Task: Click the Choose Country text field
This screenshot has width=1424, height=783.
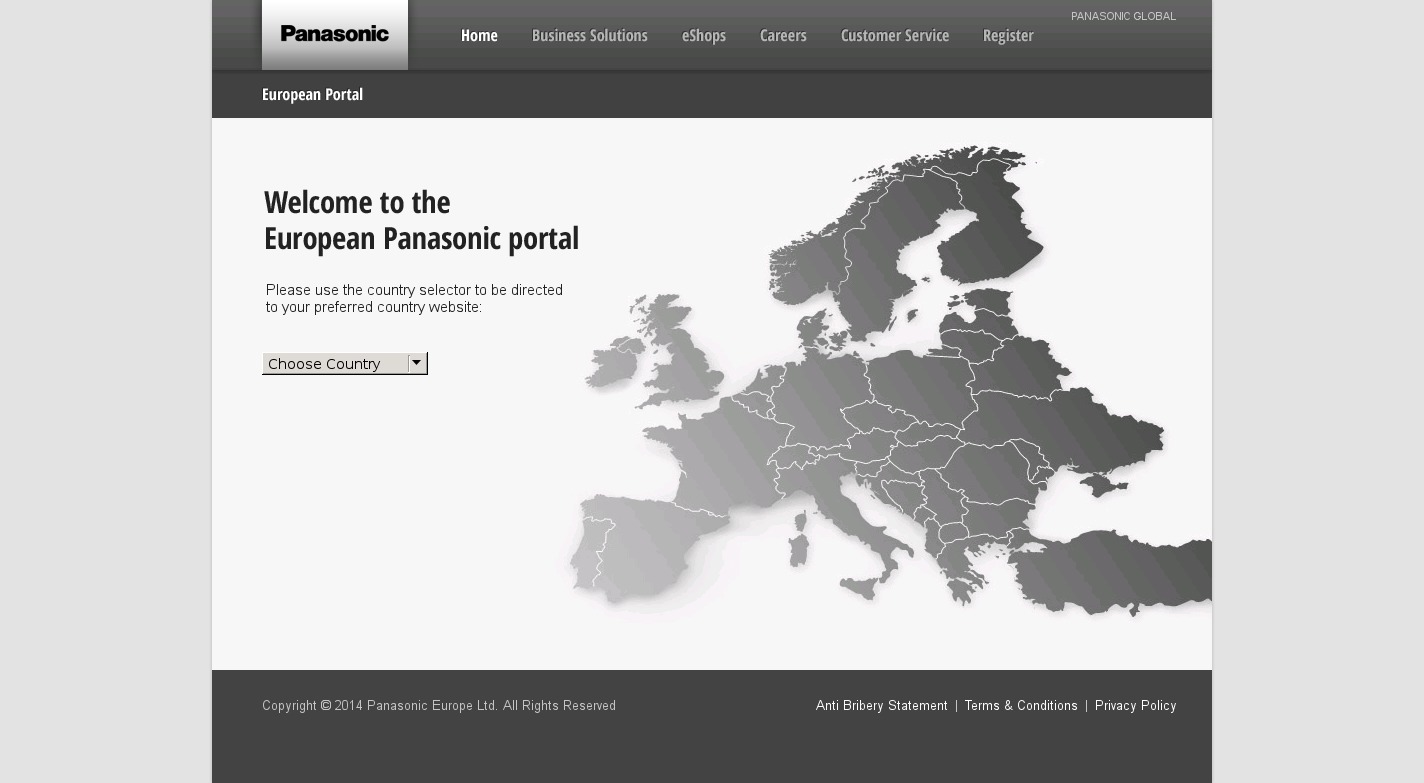Action: point(335,364)
